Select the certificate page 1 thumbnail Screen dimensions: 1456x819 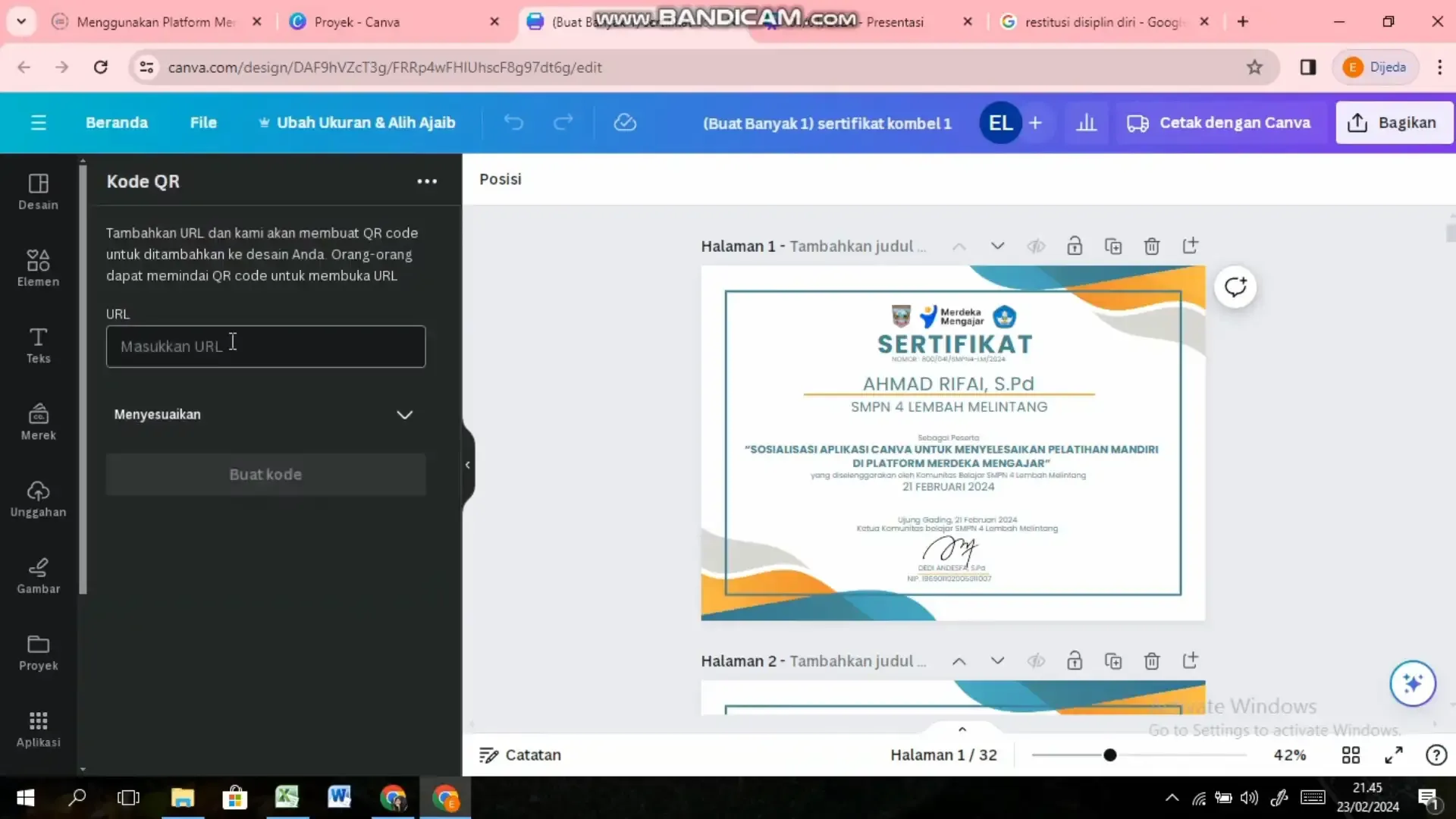952,443
